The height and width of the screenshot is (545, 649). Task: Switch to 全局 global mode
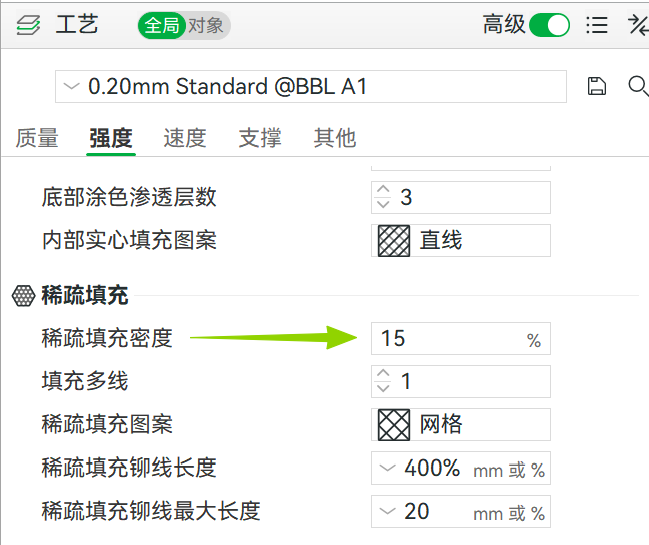tap(162, 25)
